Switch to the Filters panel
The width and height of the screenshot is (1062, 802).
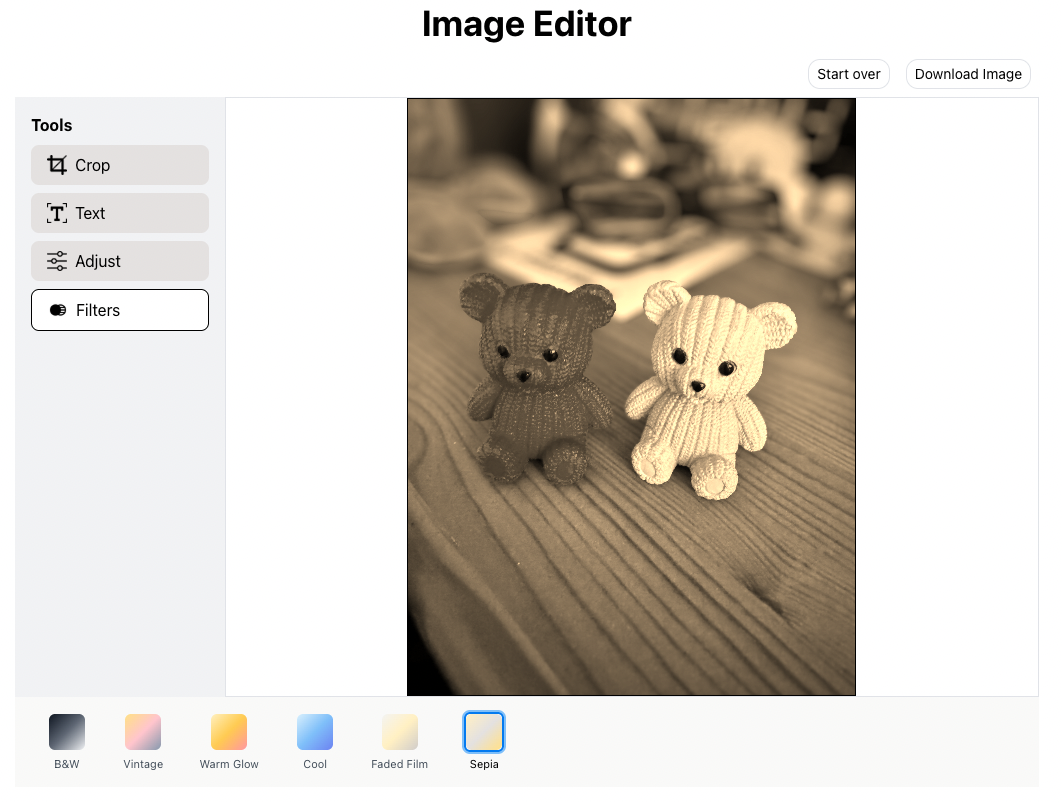[119, 310]
